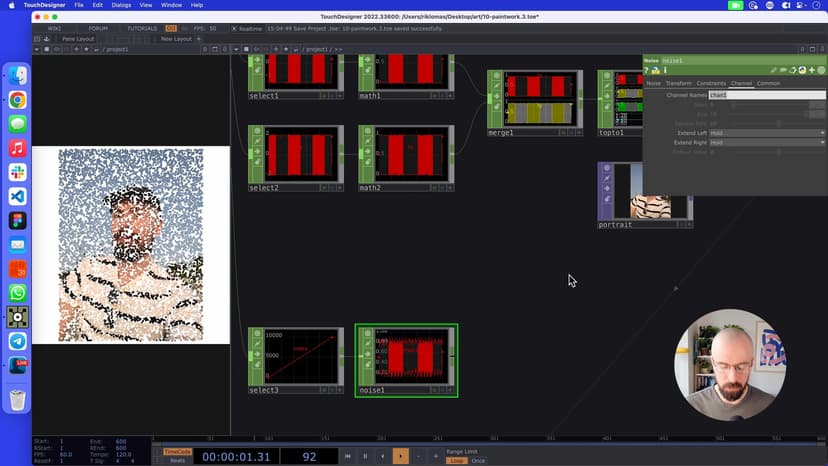This screenshot has width=828, height=466.
Task: Open the TUTORIALS link
Action: click(142, 28)
